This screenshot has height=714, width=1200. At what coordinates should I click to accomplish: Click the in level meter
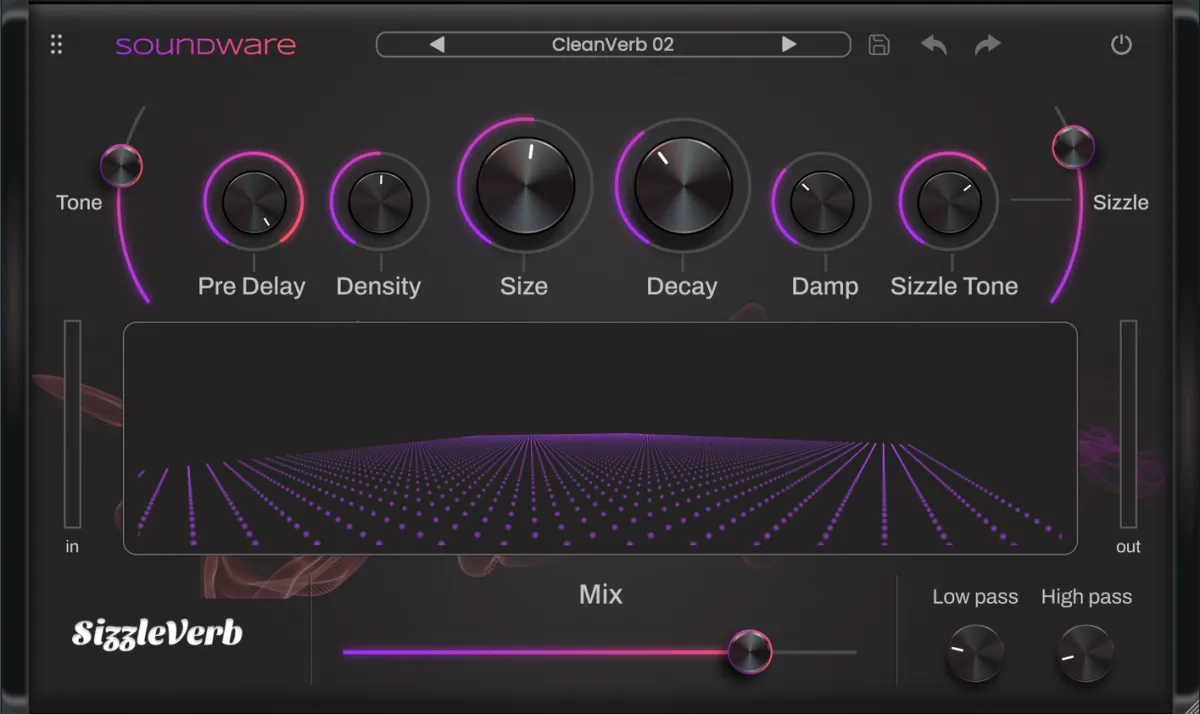[72, 424]
